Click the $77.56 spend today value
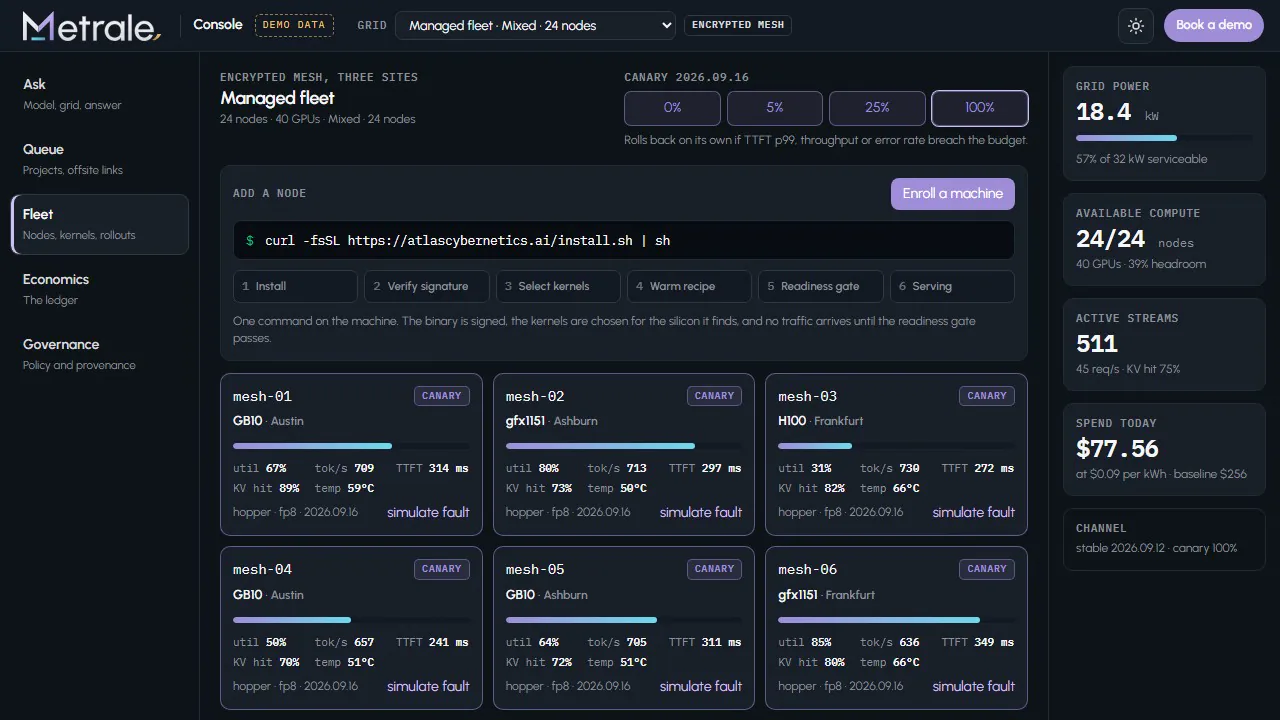Image resolution: width=1280 pixels, height=720 pixels. [x=1117, y=449]
